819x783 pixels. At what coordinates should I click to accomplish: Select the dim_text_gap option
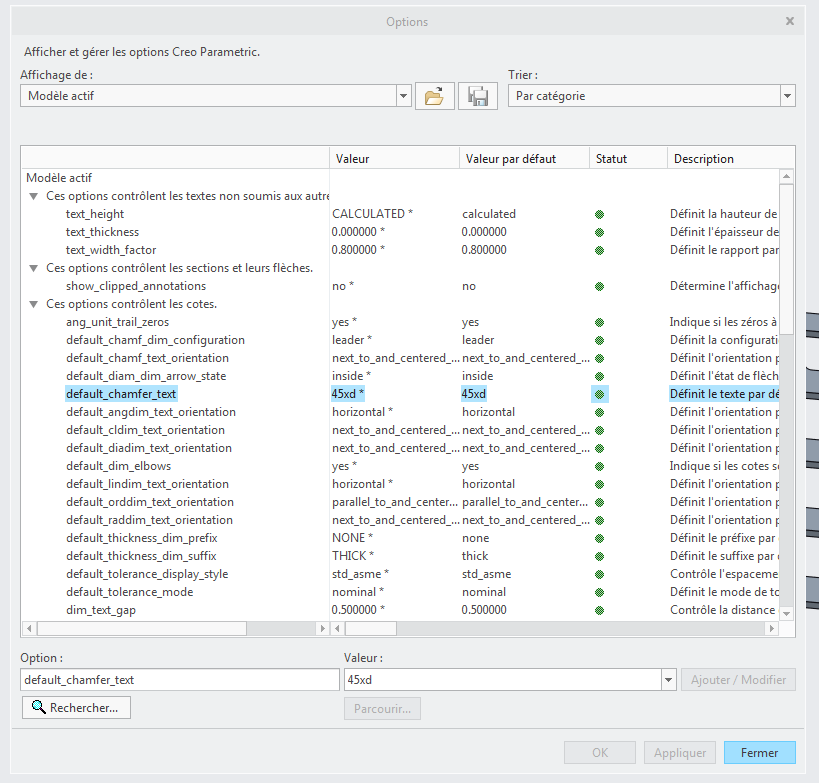point(101,610)
